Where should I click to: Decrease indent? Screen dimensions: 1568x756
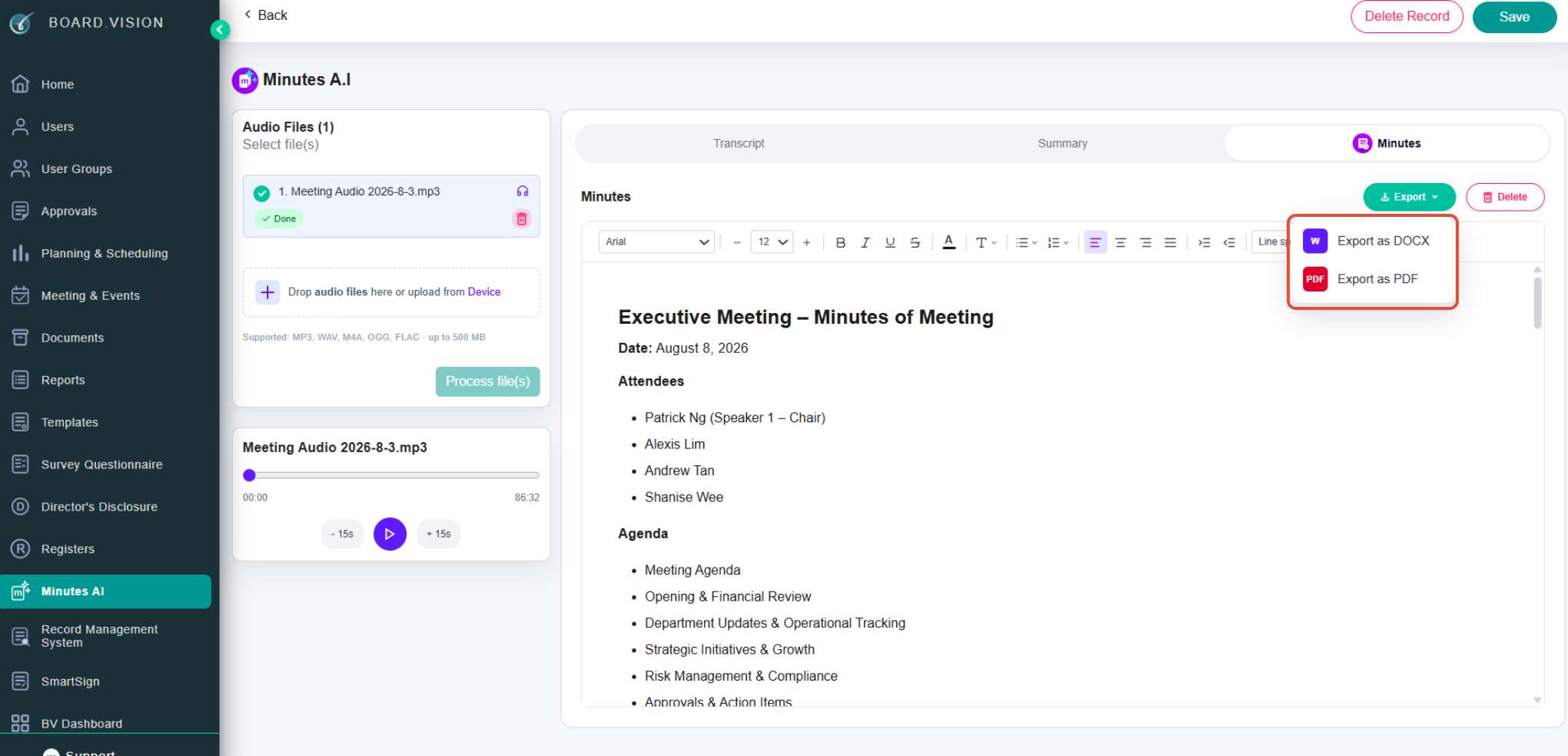[x=1229, y=243]
